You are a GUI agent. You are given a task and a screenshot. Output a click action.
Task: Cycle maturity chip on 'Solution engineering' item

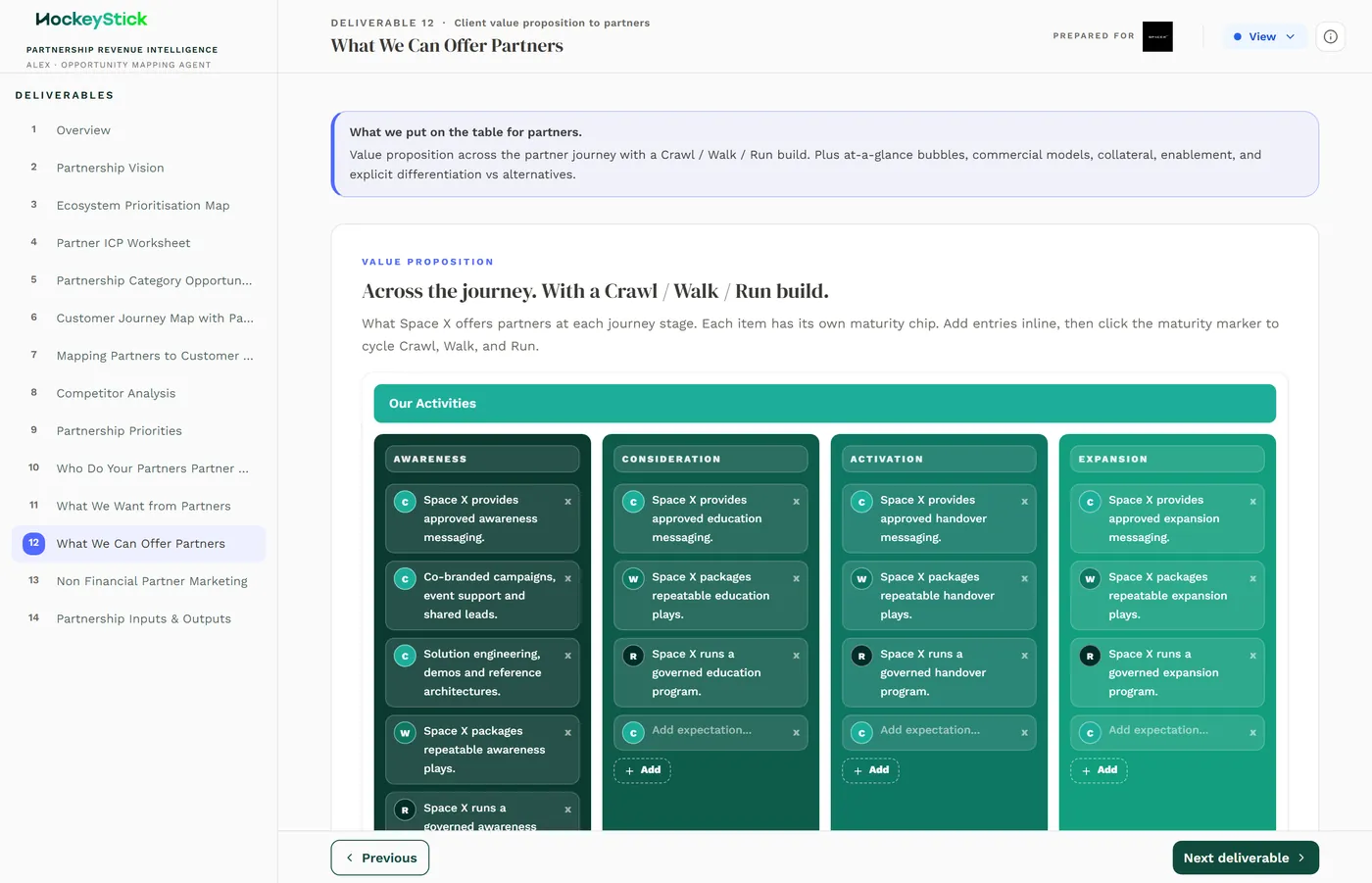(405, 656)
